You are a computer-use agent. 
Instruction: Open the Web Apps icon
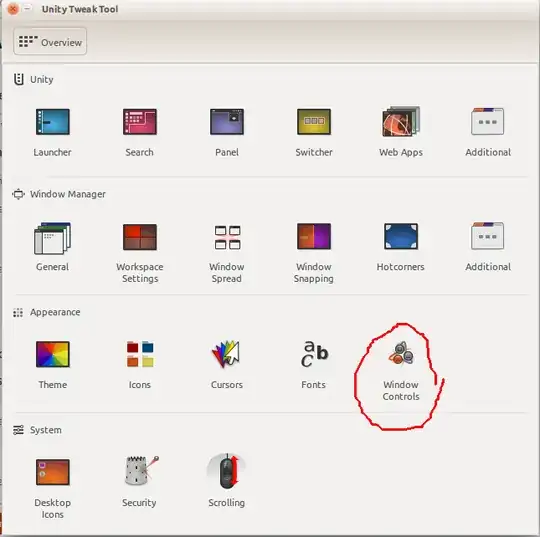tap(401, 121)
